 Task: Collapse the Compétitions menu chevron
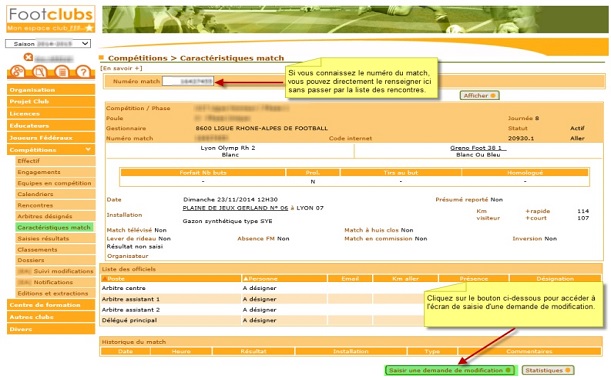point(88,149)
